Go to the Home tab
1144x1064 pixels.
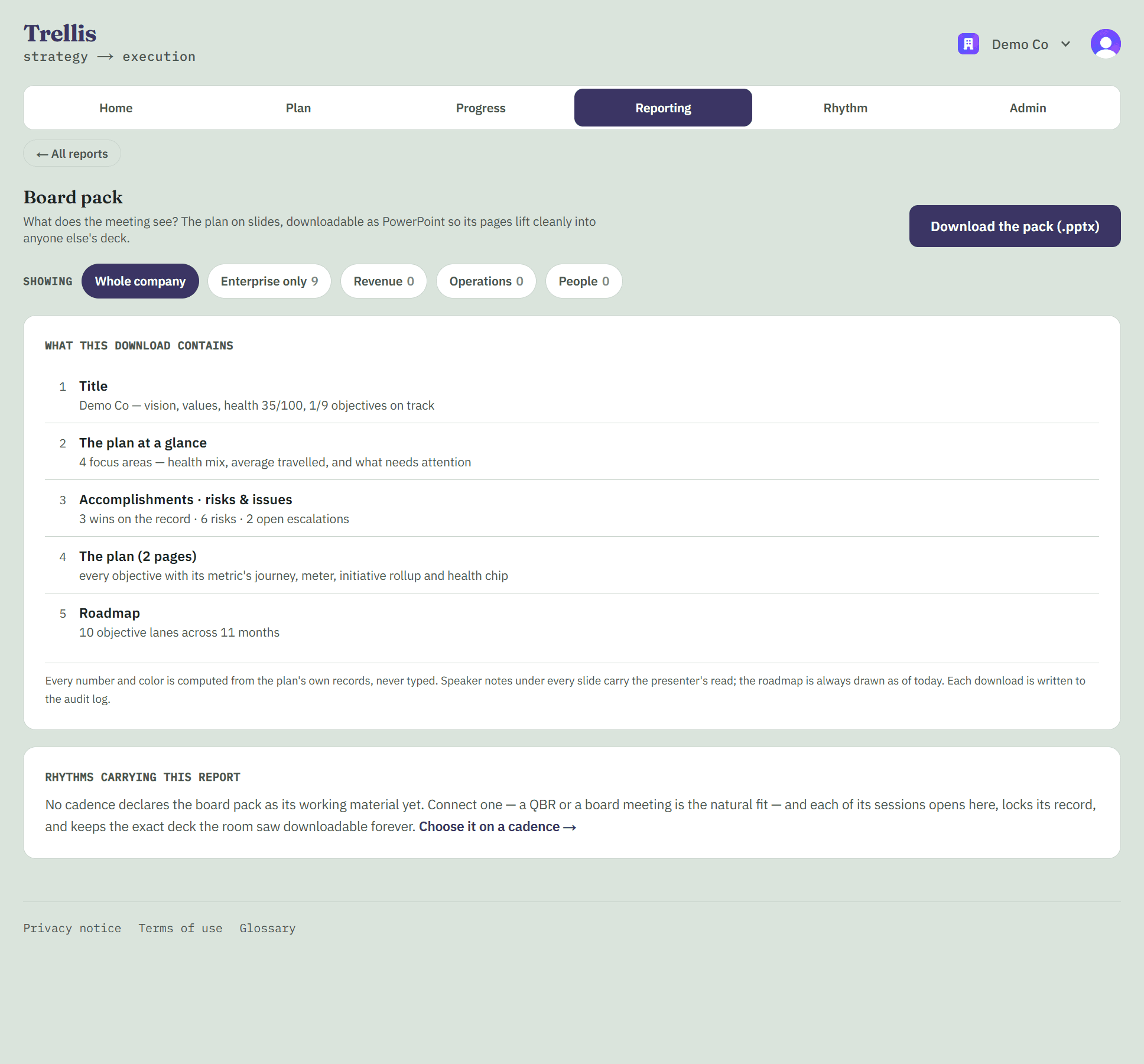pos(116,108)
